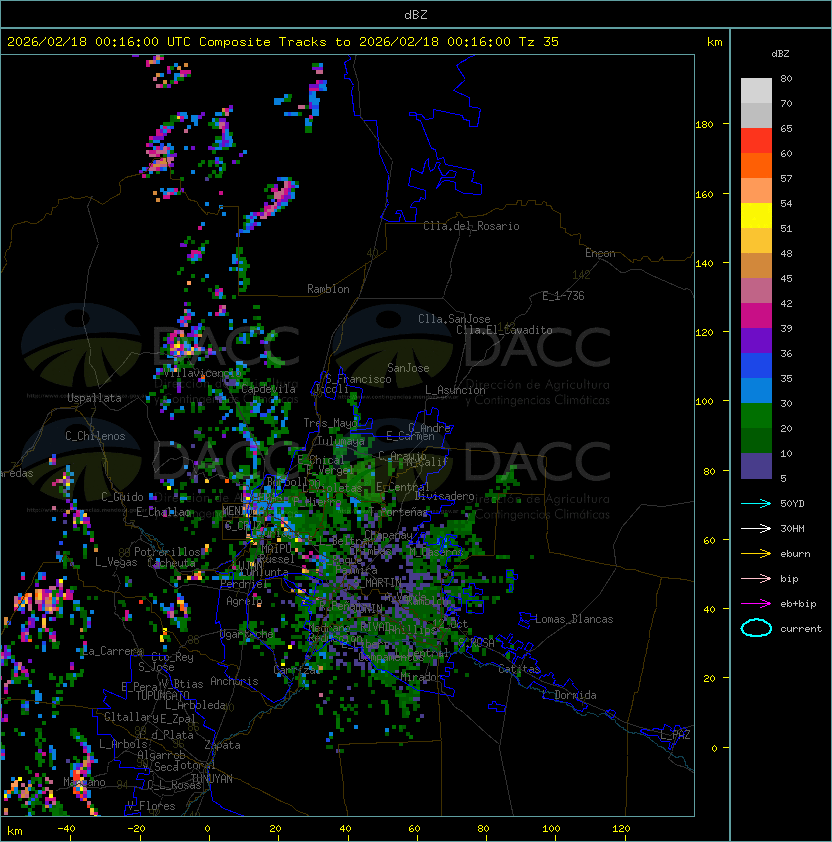Click the L_Asuncion location label
This screenshot has width=832, height=842.
tap(455, 390)
